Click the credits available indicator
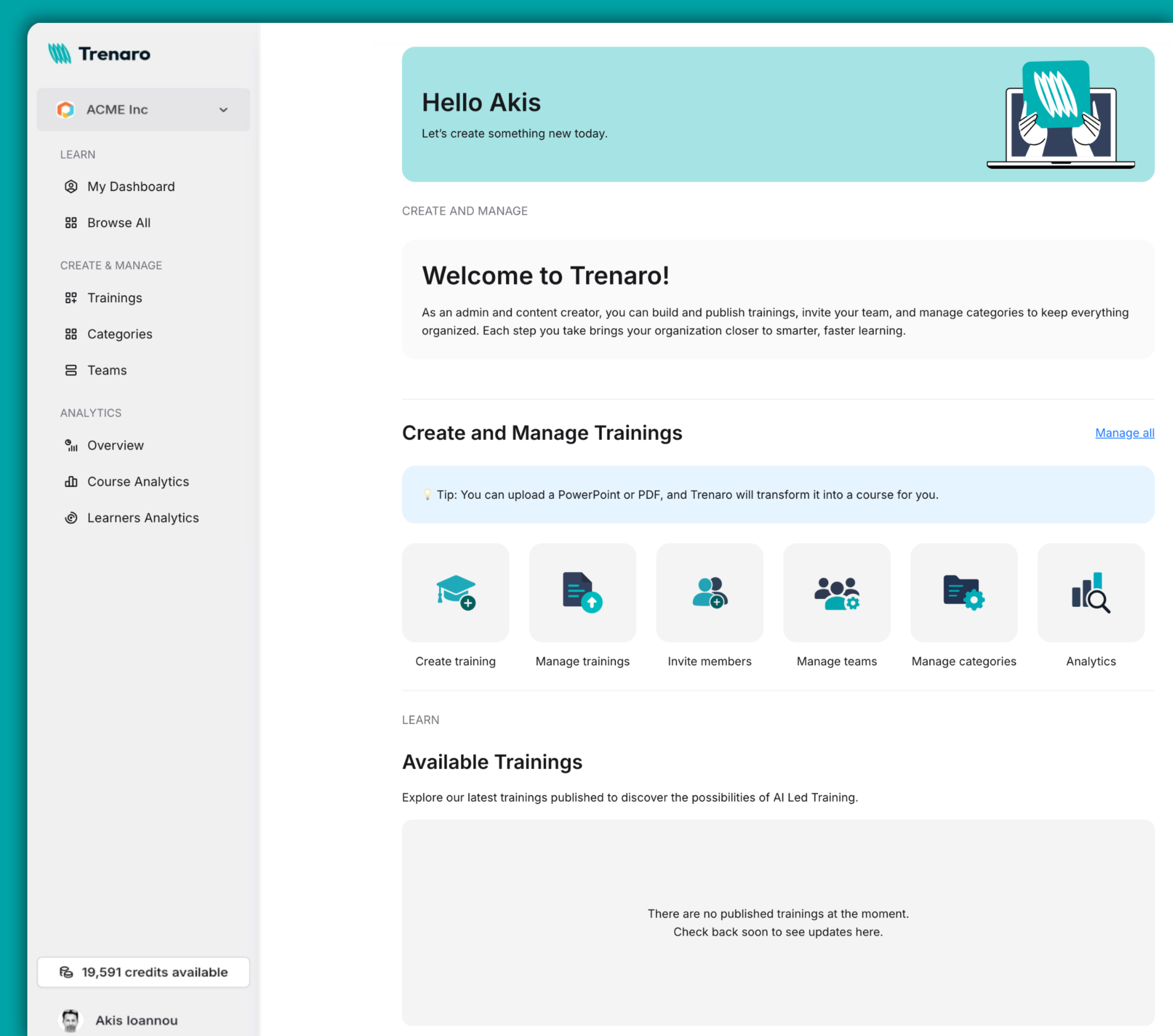This screenshot has width=1173, height=1036. click(x=143, y=972)
